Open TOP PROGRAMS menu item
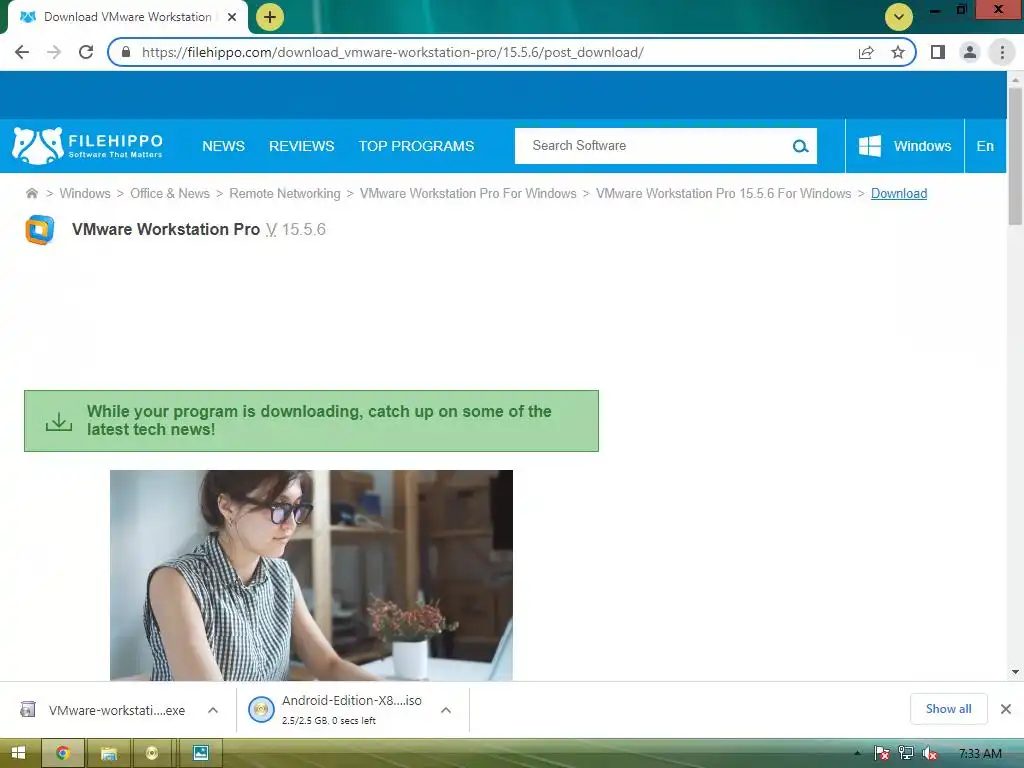 [416, 146]
